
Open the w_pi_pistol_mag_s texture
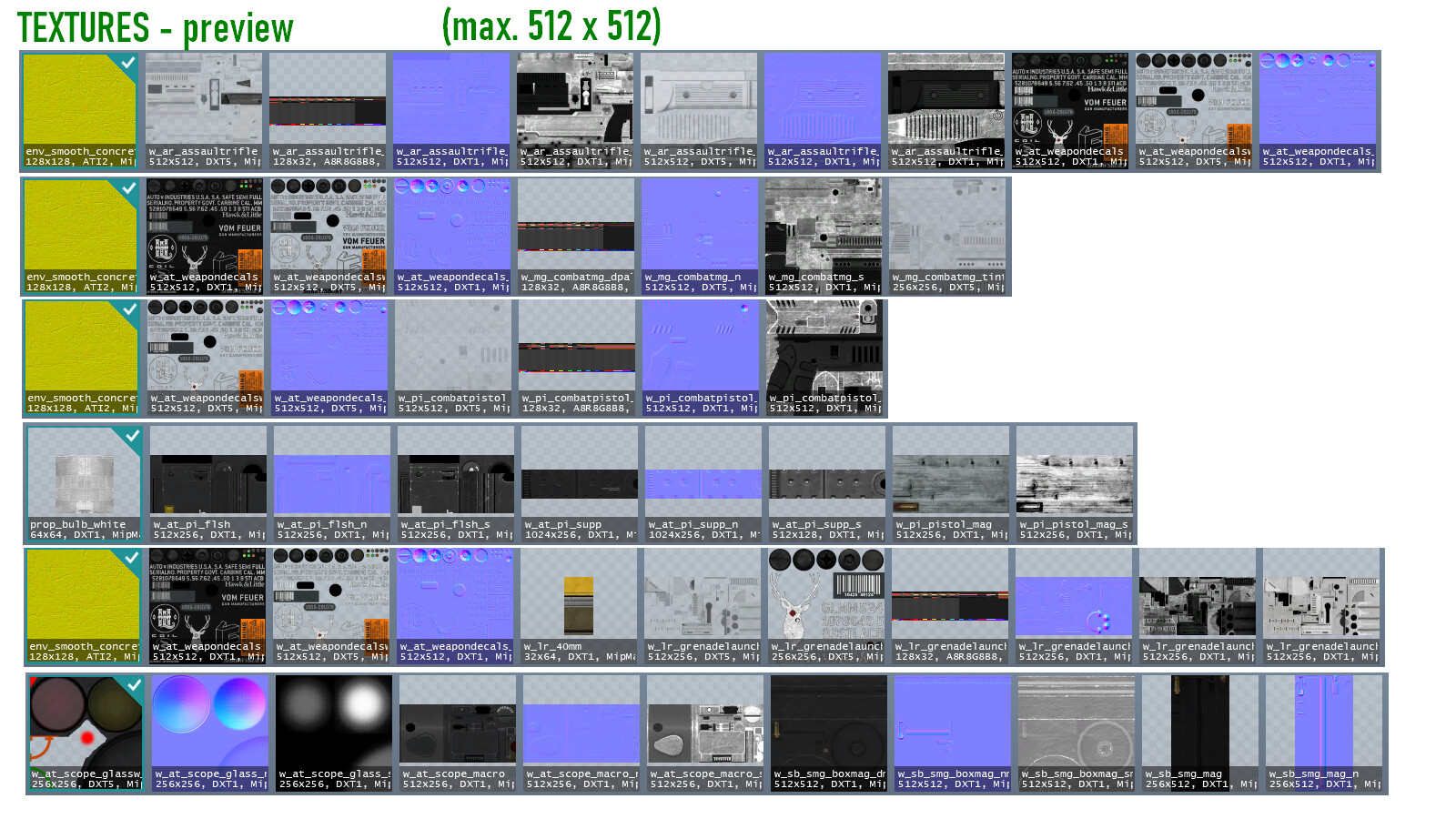click(x=1075, y=484)
